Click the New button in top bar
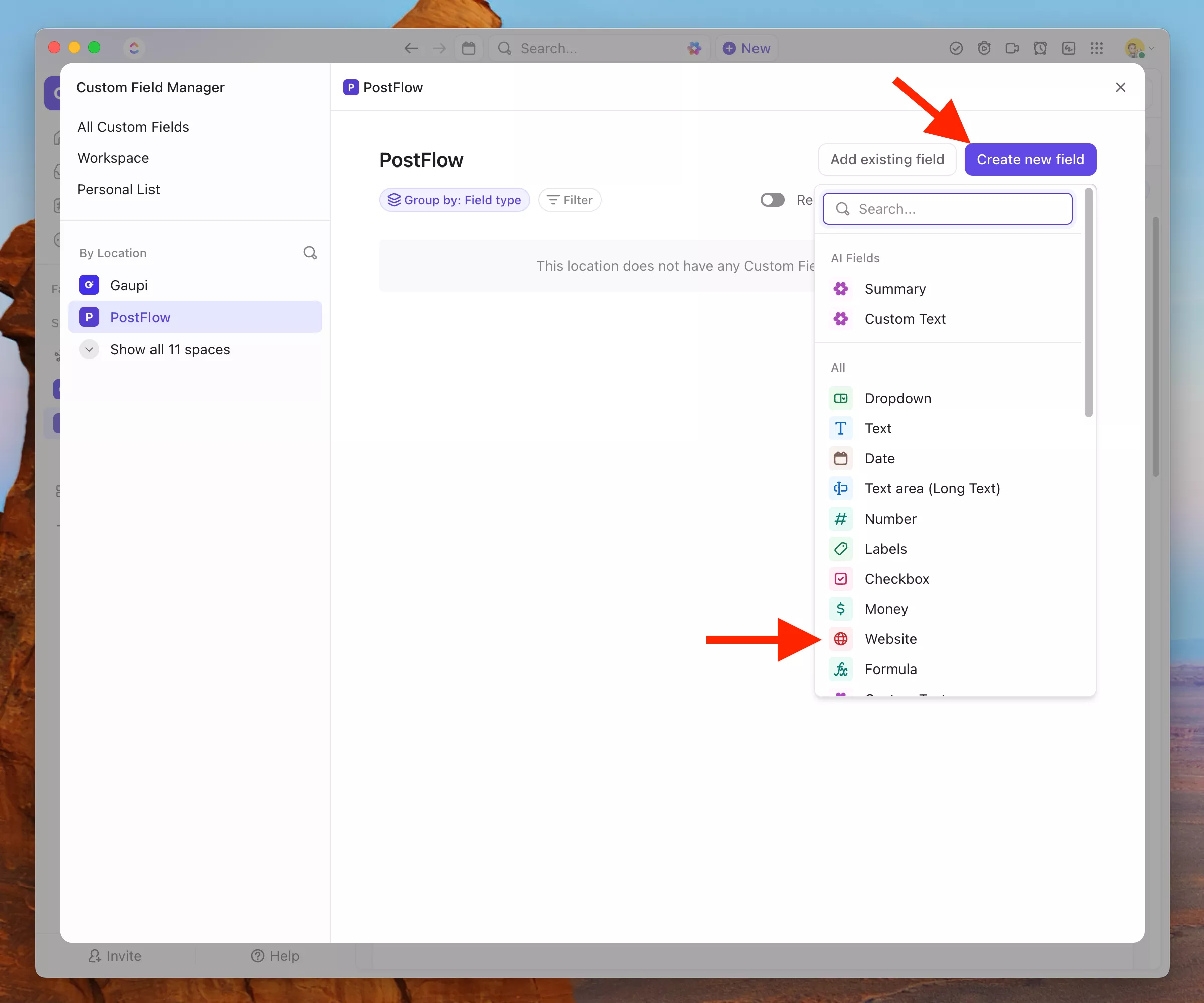This screenshot has width=1204, height=1003. (746, 48)
